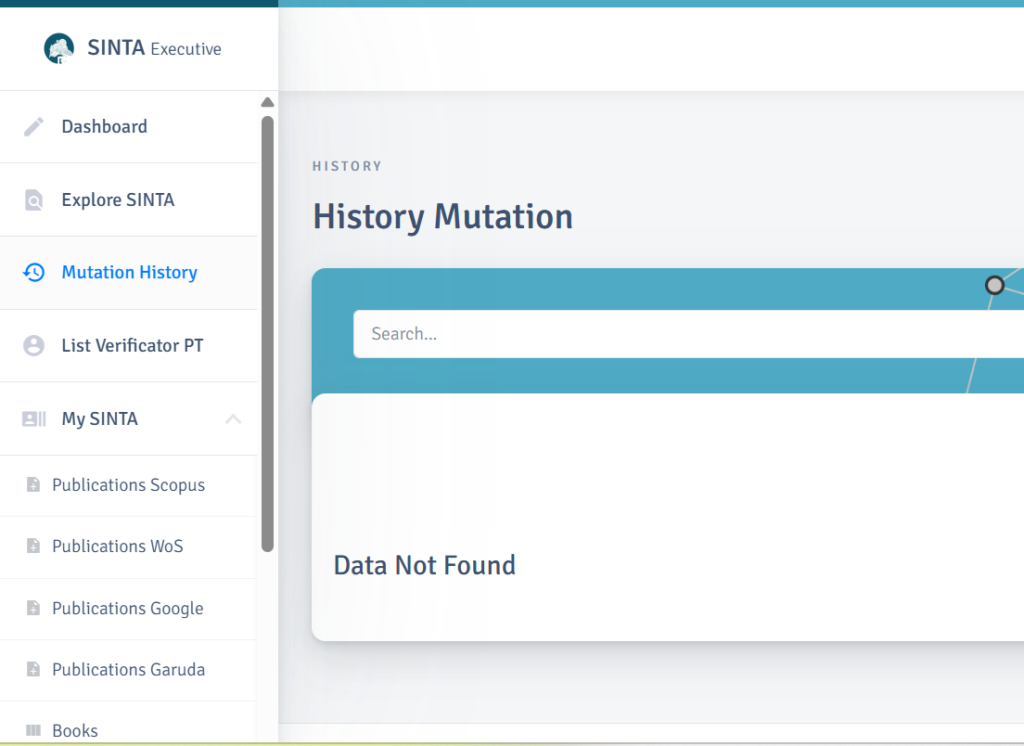The image size is (1024, 746).
Task: Click the Publications Garuda file icon
Action: (x=33, y=670)
